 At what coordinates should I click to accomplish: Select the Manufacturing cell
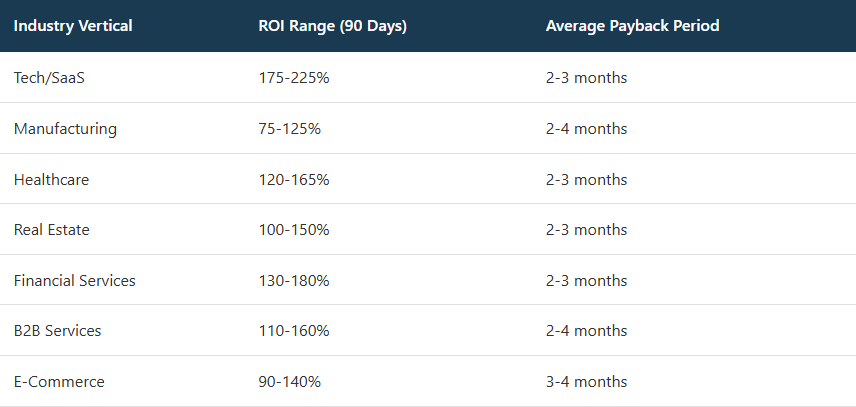point(65,129)
